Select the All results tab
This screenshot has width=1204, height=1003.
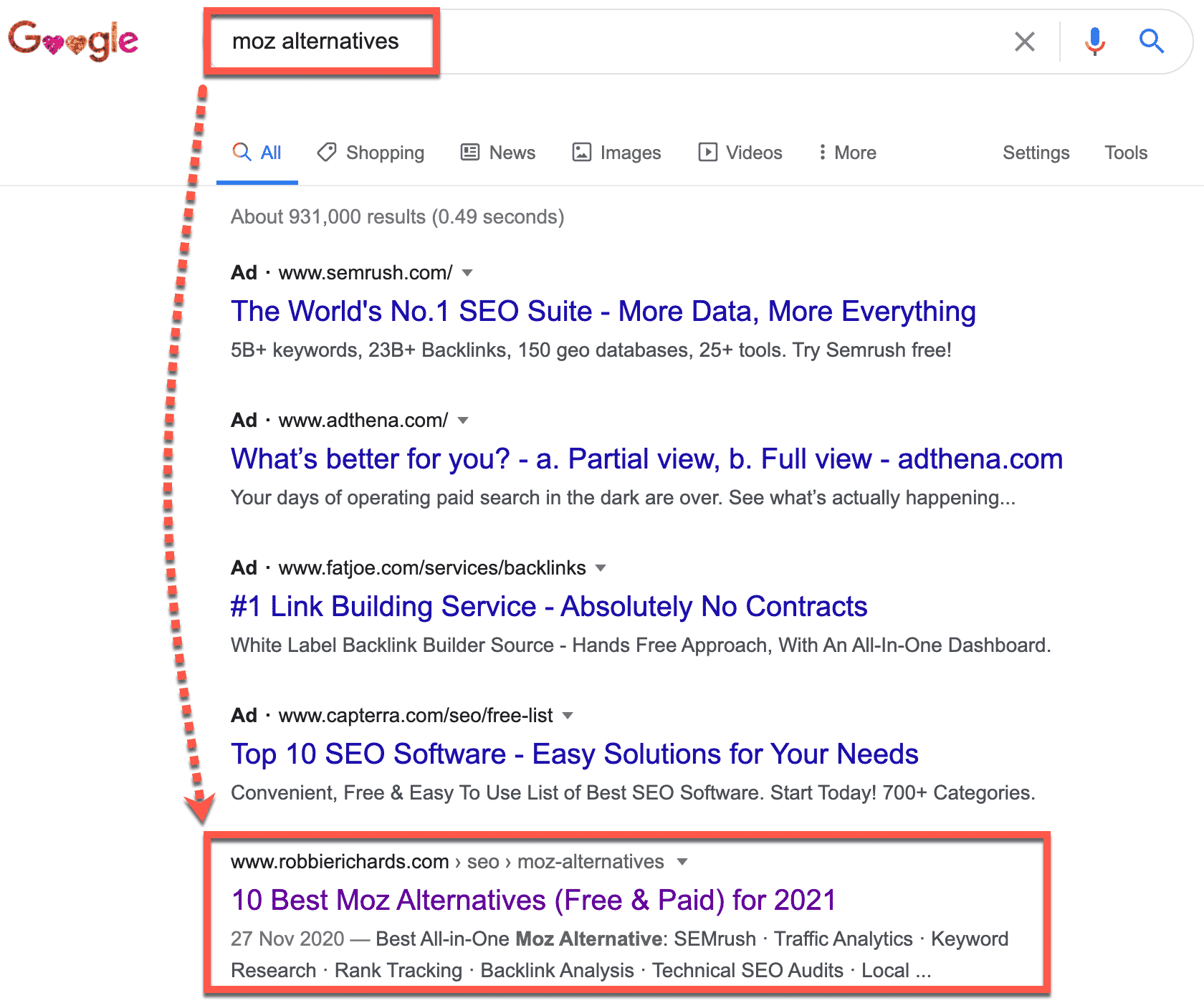point(257,153)
